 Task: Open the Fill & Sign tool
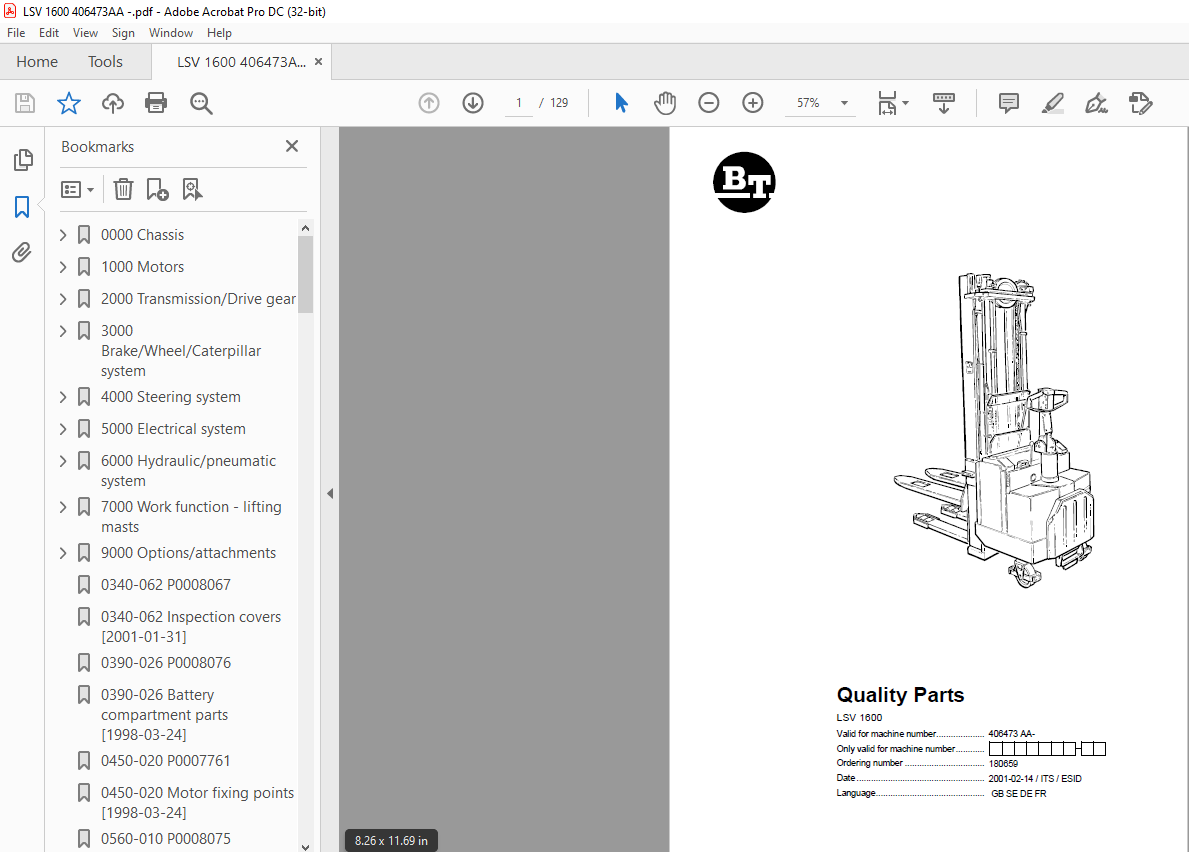click(x=1096, y=103)
